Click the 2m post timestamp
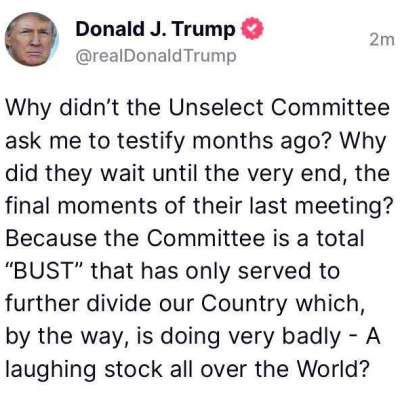The image size is (400, 400). (x=382, y=40)
